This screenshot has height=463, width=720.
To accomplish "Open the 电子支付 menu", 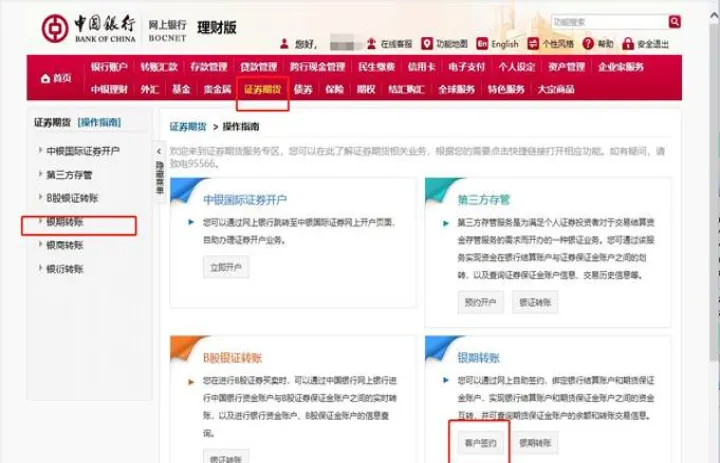I will [x=467, y=67].
